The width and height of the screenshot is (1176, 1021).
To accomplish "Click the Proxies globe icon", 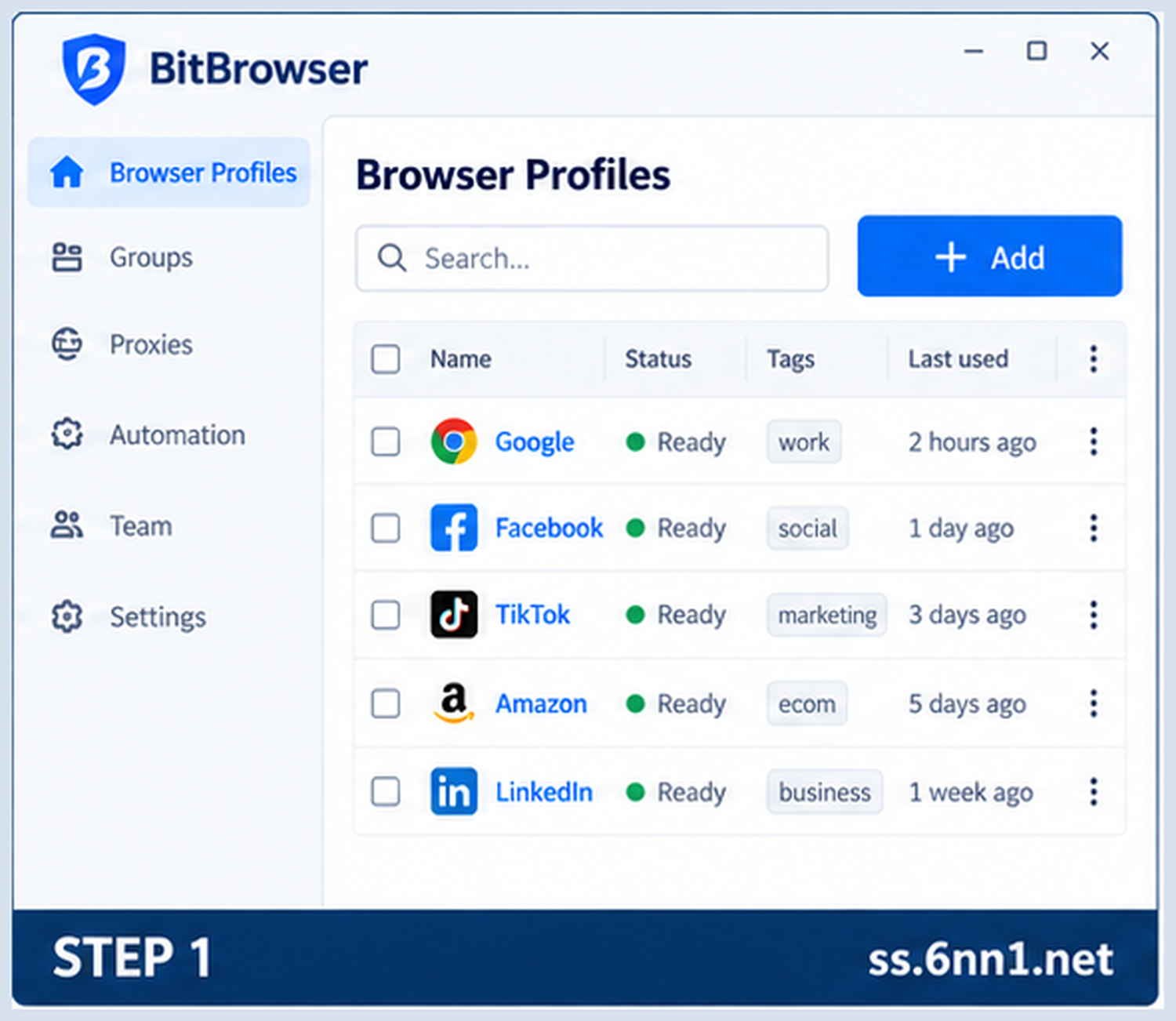I will [x=67, y=344].
